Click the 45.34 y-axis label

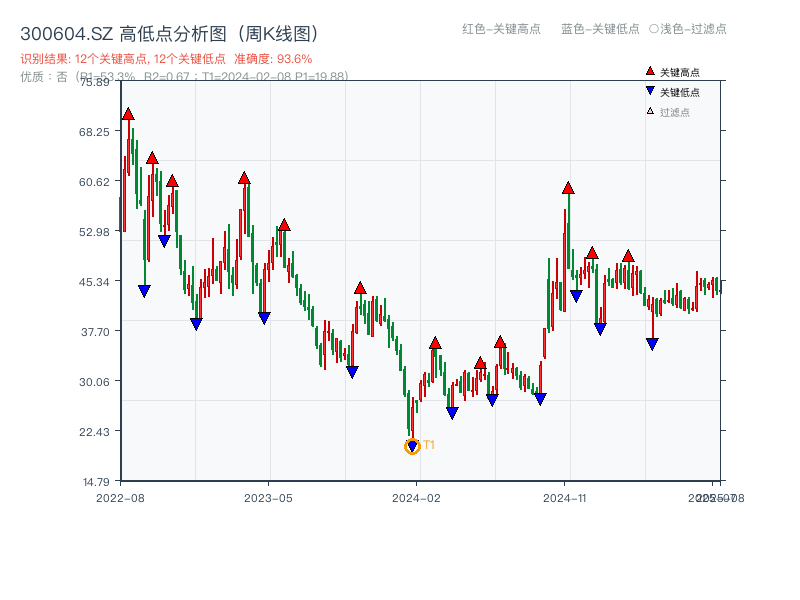pyautogui.click(x=94, y=282)
